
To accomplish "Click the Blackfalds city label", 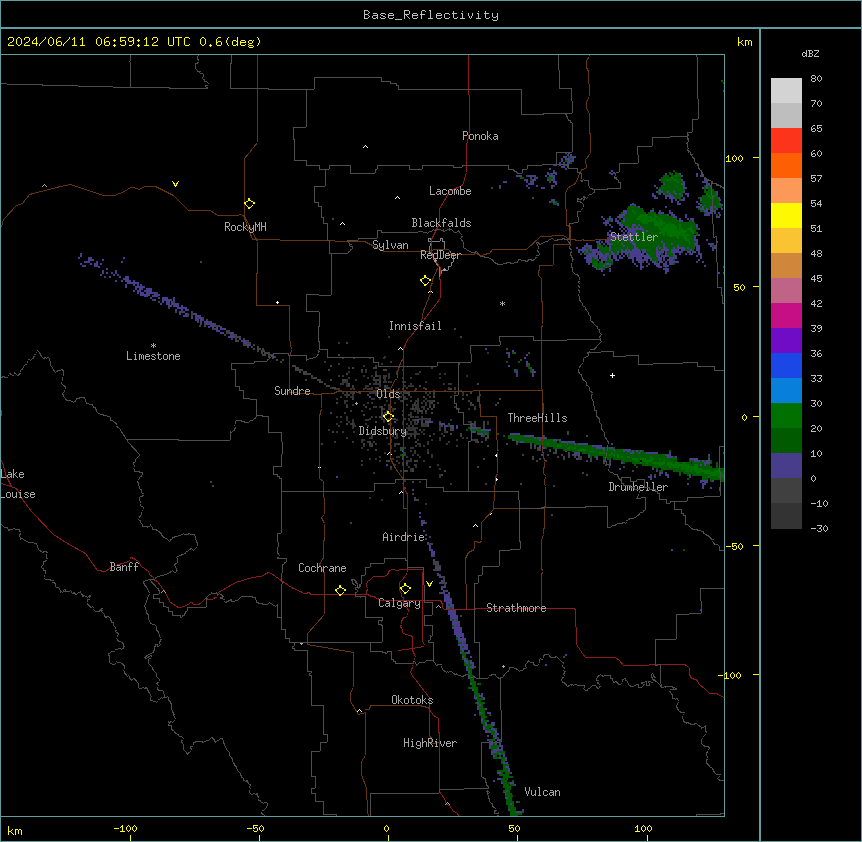I will click(441, 223).
